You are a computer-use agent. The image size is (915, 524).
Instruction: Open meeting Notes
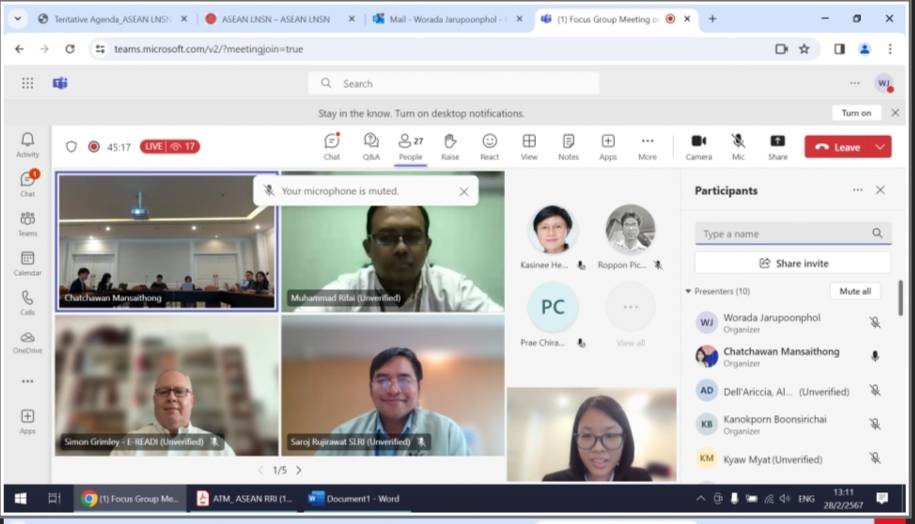pos(568,146)
